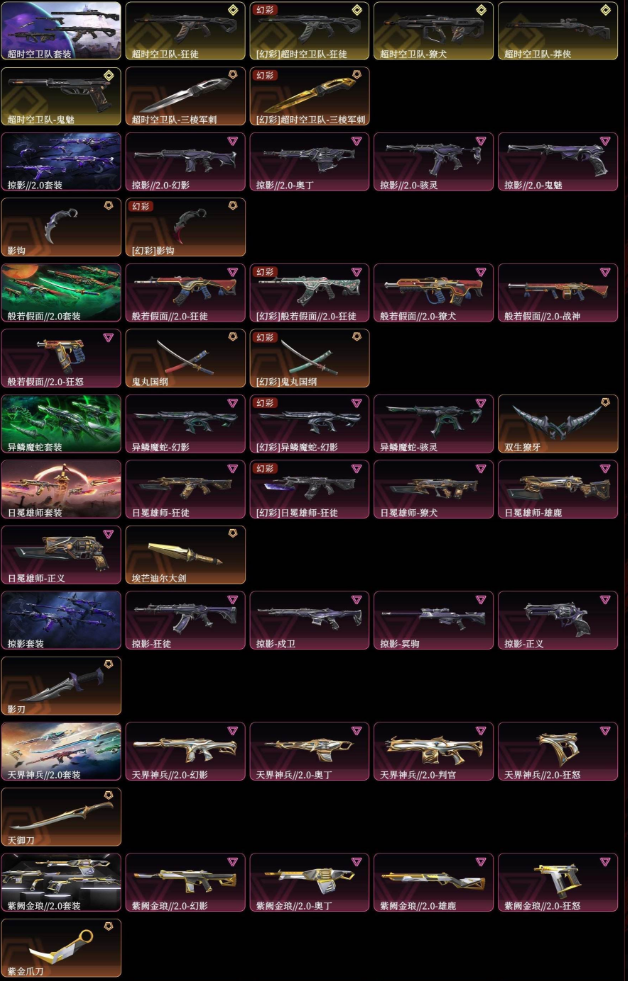The width and height of the screenshot is (628, 981).
Task: Select the 超时空卫队-狂徒 Vandal skin card
Action: coord(185,31)
